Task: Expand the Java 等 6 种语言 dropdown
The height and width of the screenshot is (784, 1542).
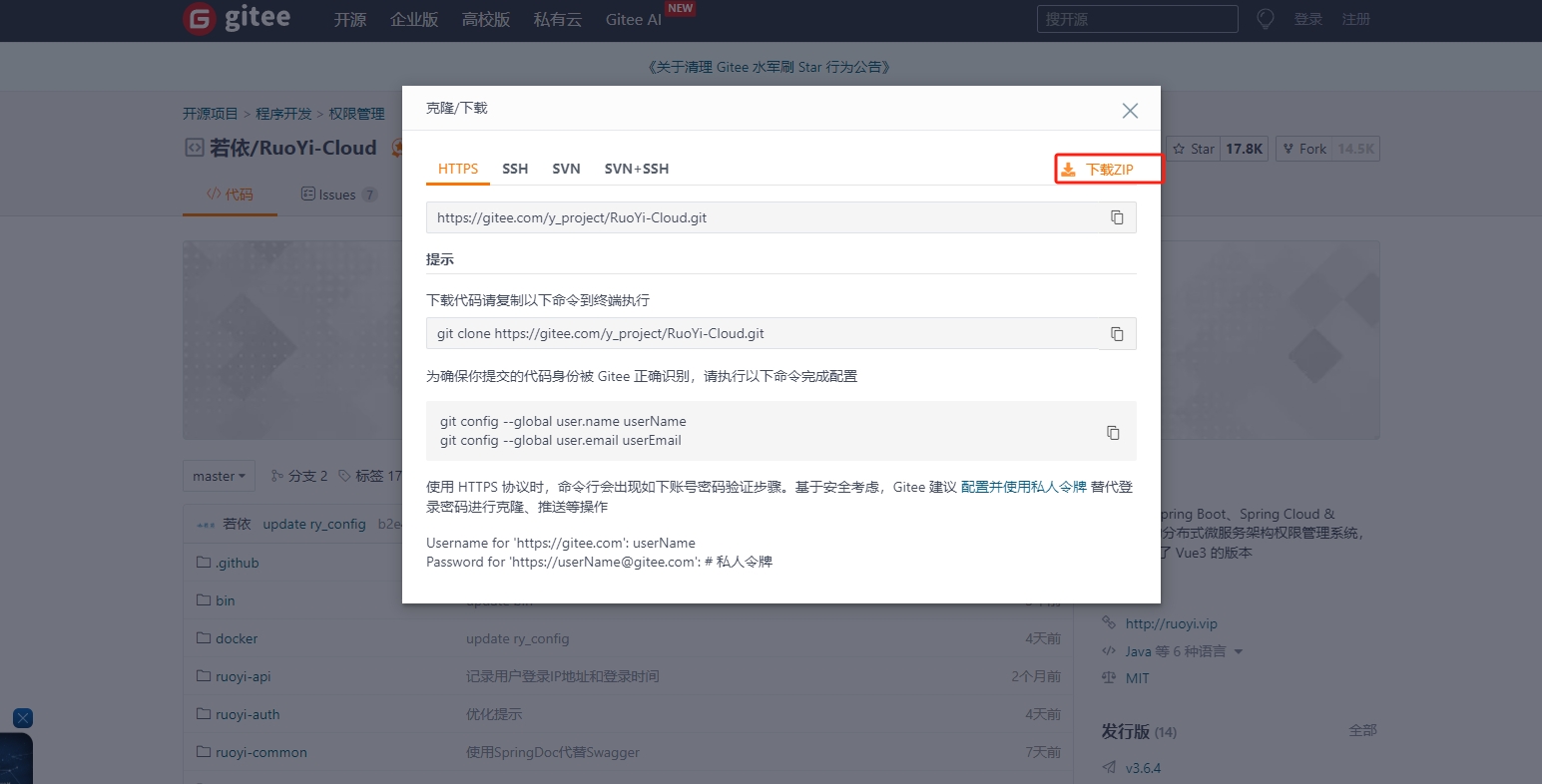Action: click(x=1184, y=651)
